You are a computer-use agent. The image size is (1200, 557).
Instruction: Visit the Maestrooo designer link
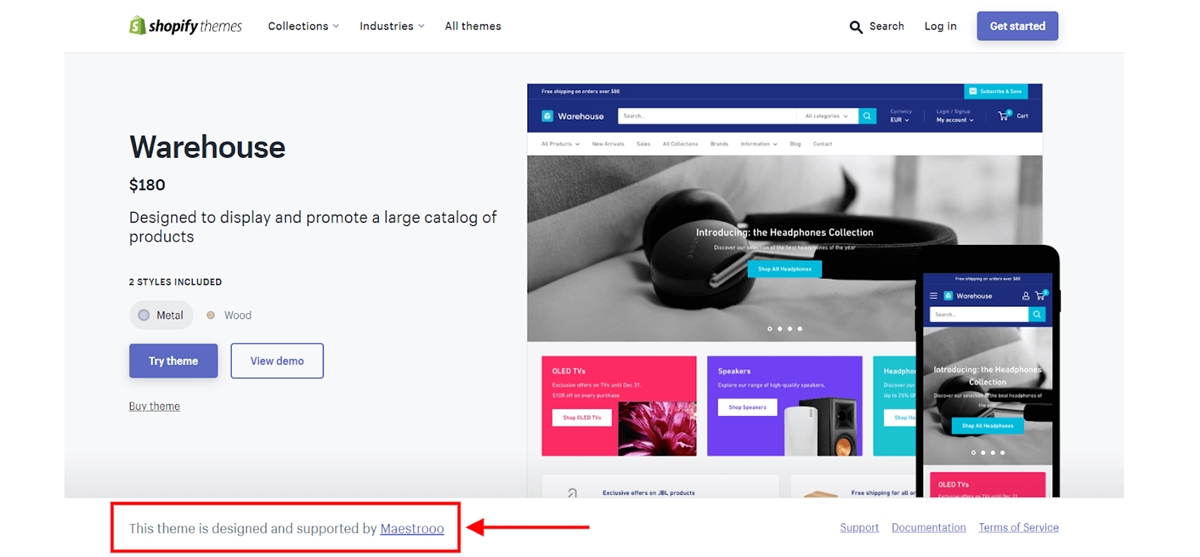point(412,528)
